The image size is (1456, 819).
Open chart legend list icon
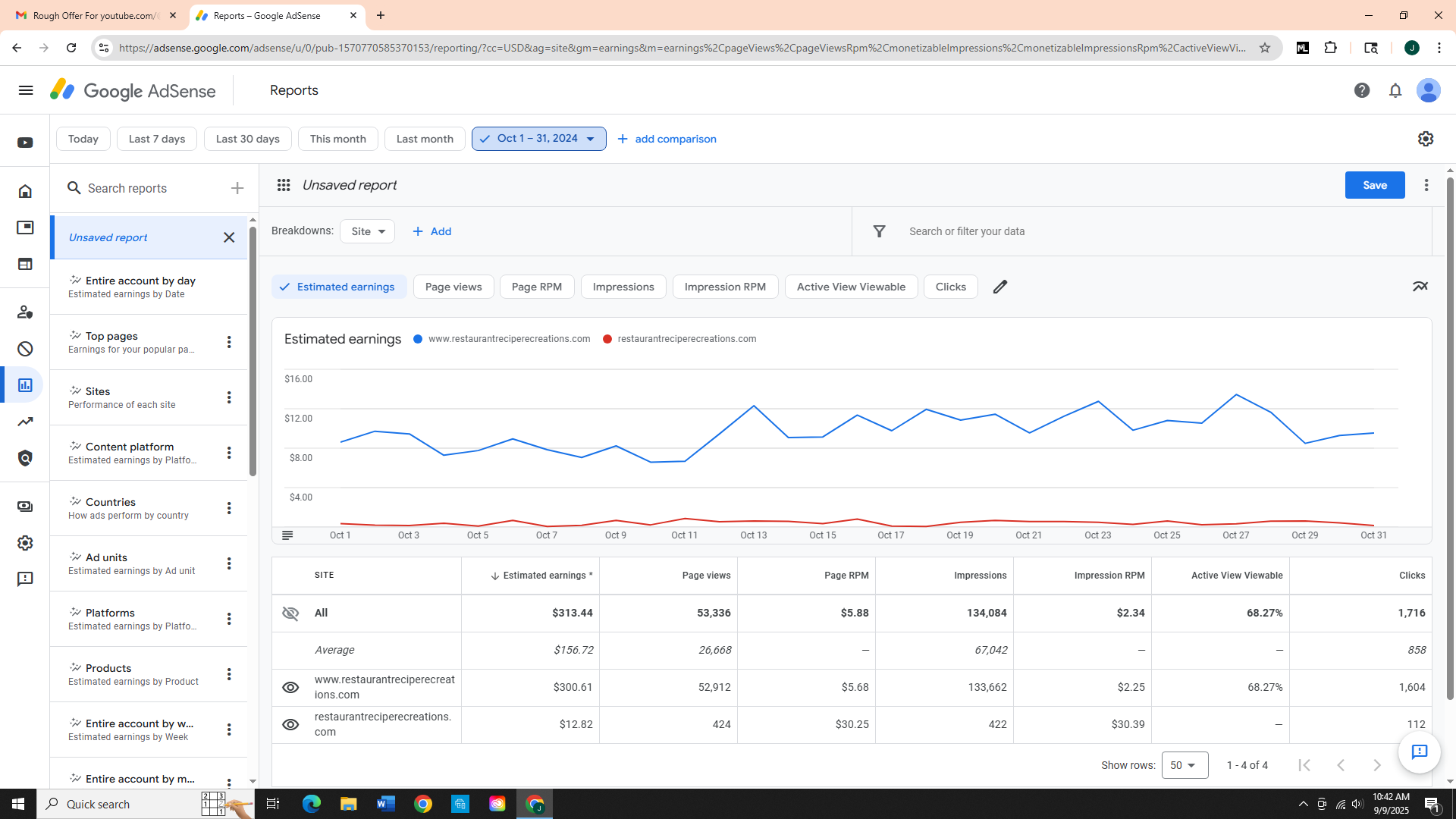click(x=287, y=535)
